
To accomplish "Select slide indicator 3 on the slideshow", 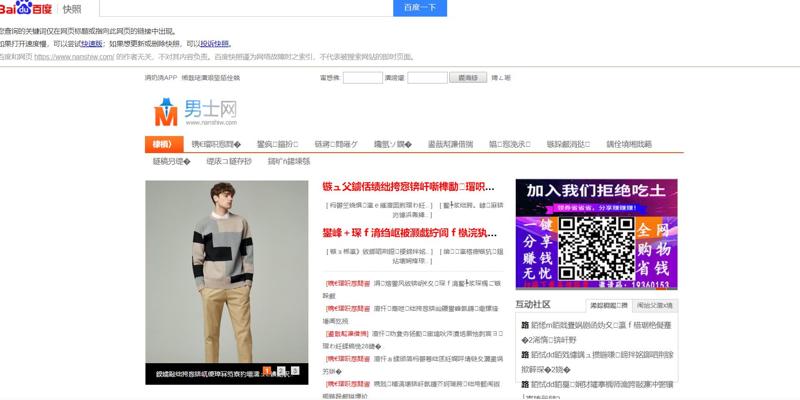I will (x=295, y=370).
